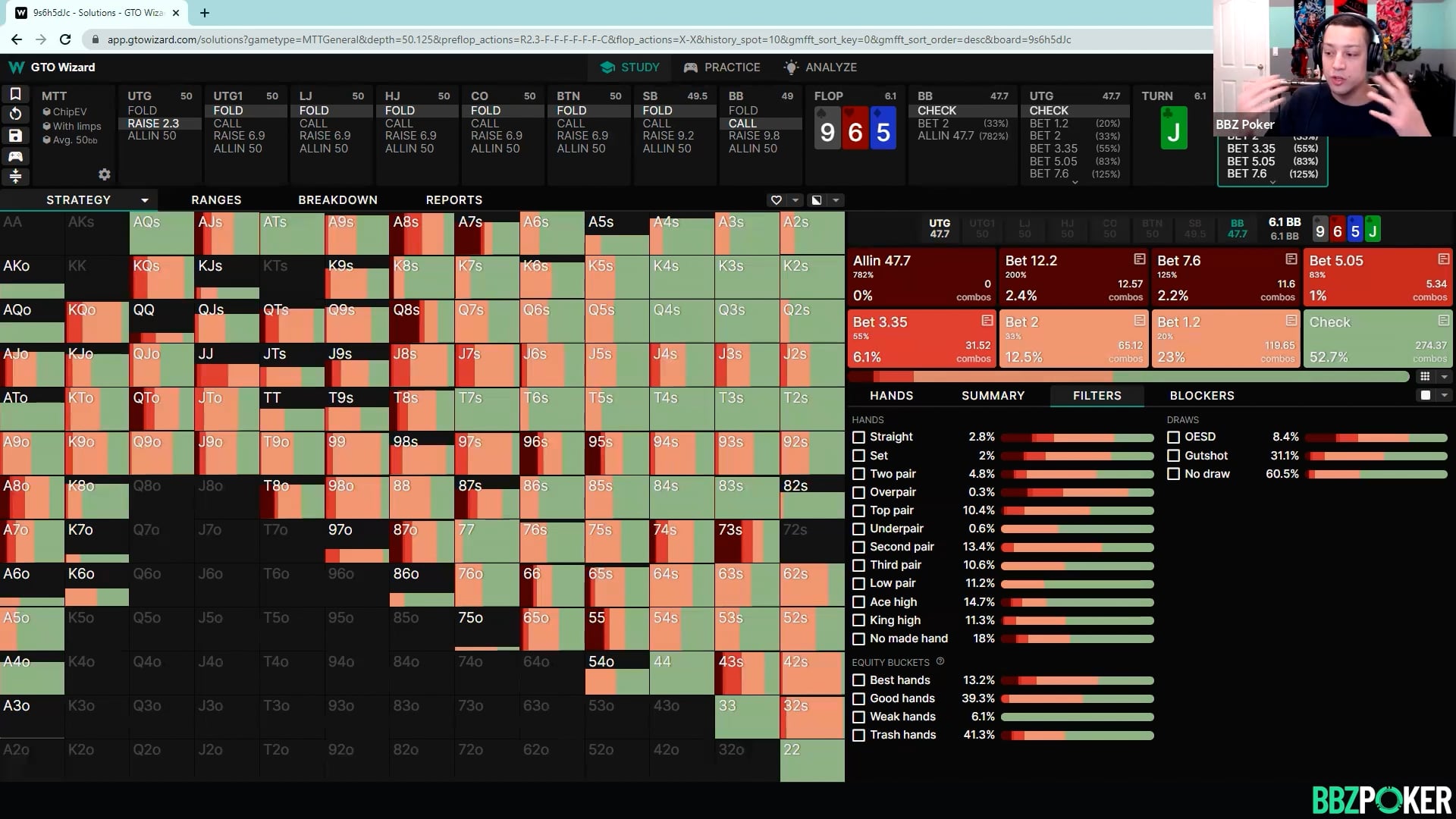Screen dimensions: 1456x819
Task: Click the Practice mode button
Action: pyautogui.click(x=721, y=67)
